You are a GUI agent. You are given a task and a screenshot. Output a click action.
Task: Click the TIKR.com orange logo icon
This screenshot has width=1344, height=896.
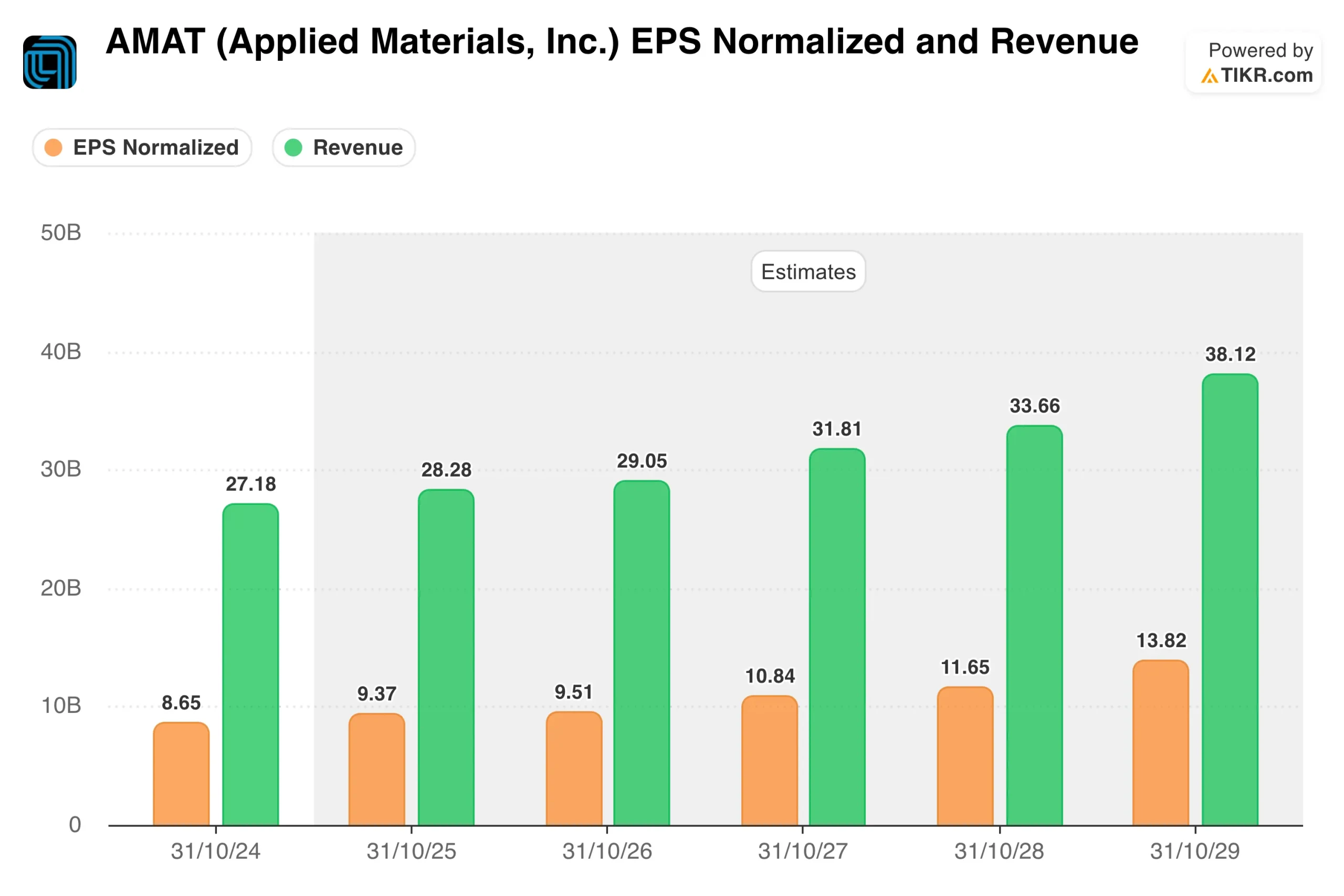coord(1209,76)
